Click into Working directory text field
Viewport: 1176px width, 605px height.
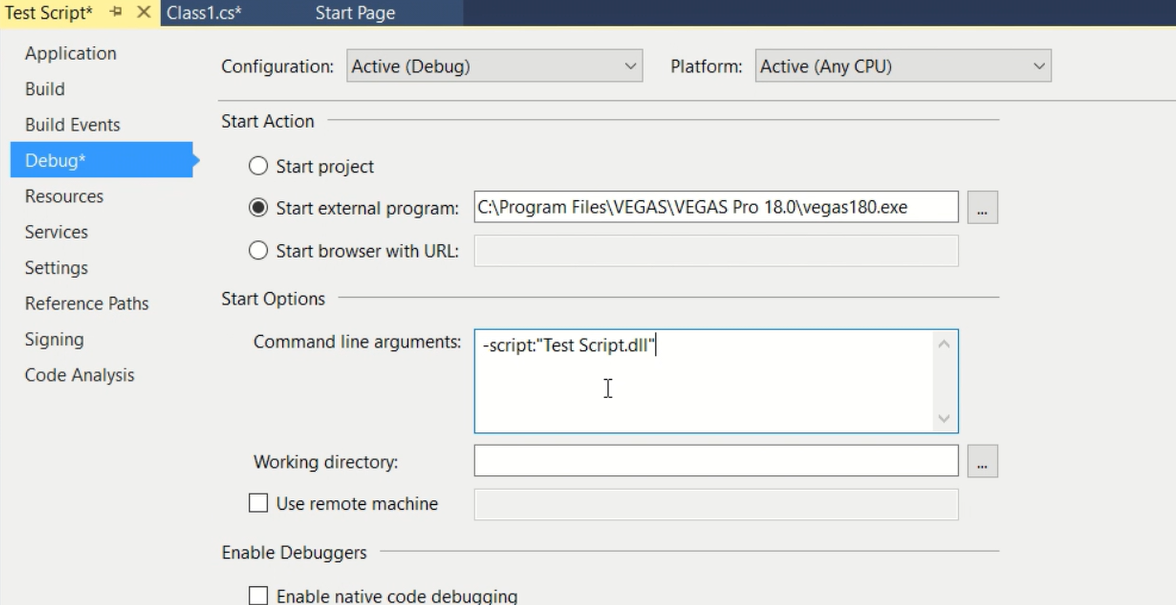(x=715, y=462)
